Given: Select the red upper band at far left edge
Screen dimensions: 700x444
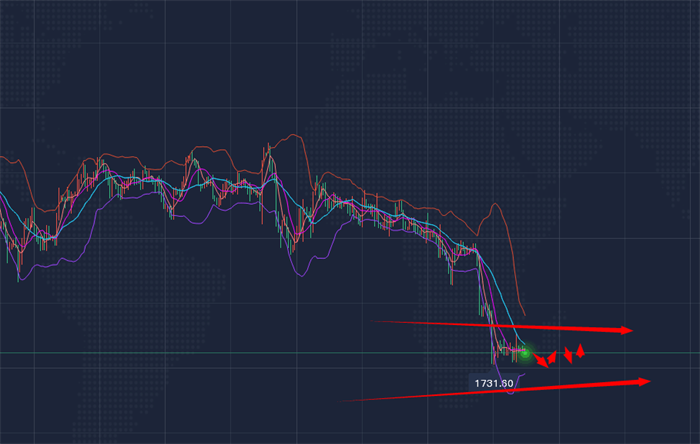Looking at the screenshot, I should click(5, 157).
